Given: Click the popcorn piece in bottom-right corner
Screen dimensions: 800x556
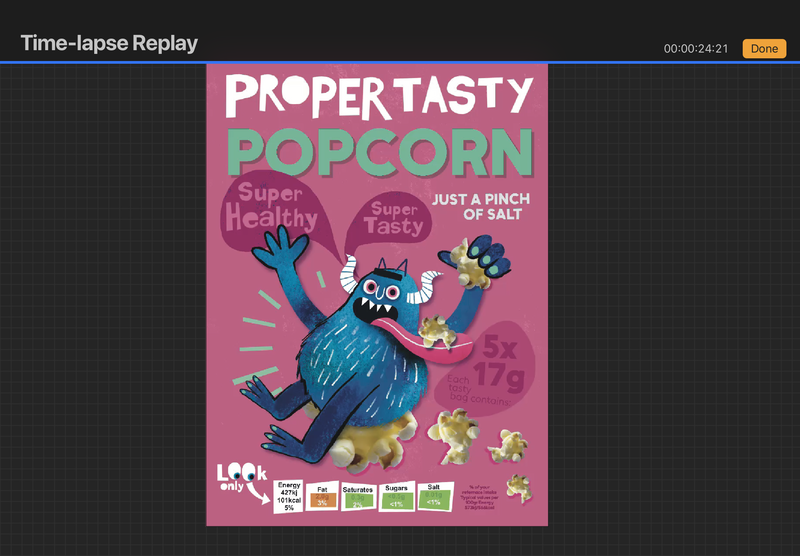Looking at the screenshot, I should (518, 488).
